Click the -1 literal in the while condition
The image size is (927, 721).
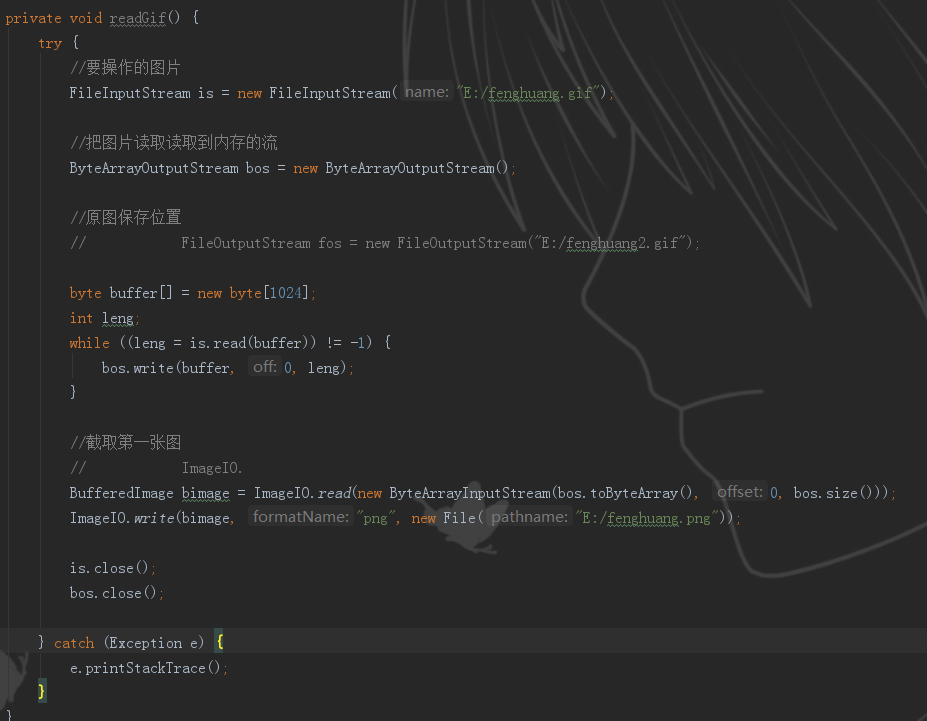(x=357, y=343)
